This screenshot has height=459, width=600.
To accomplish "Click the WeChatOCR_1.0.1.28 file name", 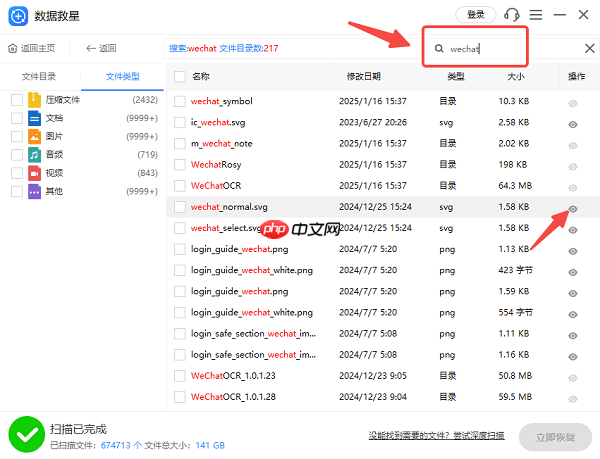I will [x=233, y=397].
